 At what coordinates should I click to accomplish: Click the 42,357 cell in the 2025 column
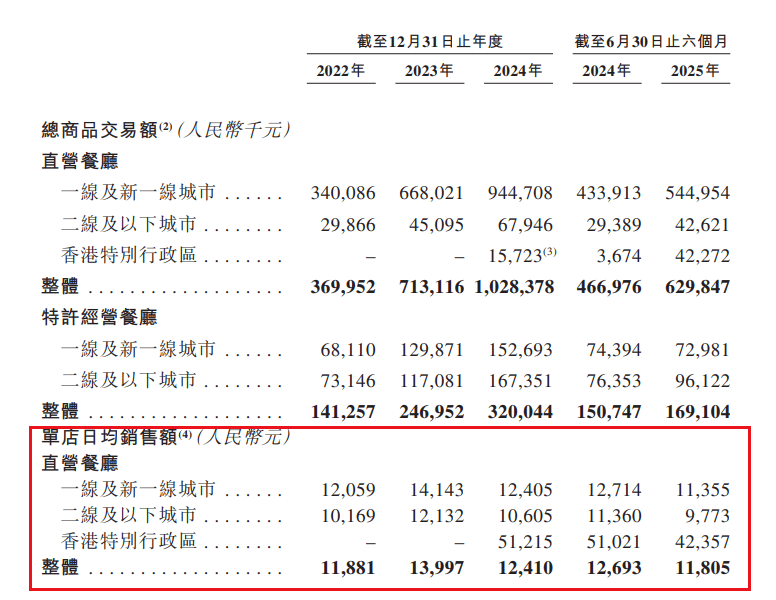tap(697, 542)
